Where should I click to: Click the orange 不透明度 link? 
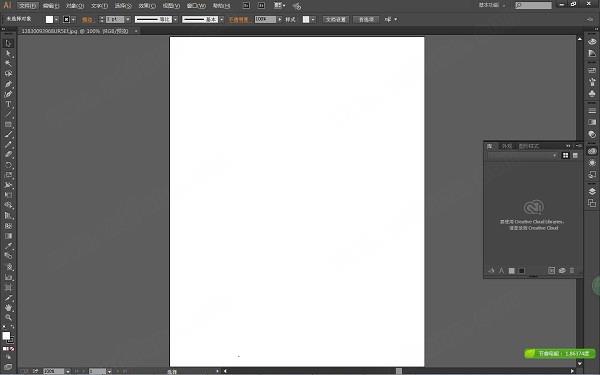[239, 20]
